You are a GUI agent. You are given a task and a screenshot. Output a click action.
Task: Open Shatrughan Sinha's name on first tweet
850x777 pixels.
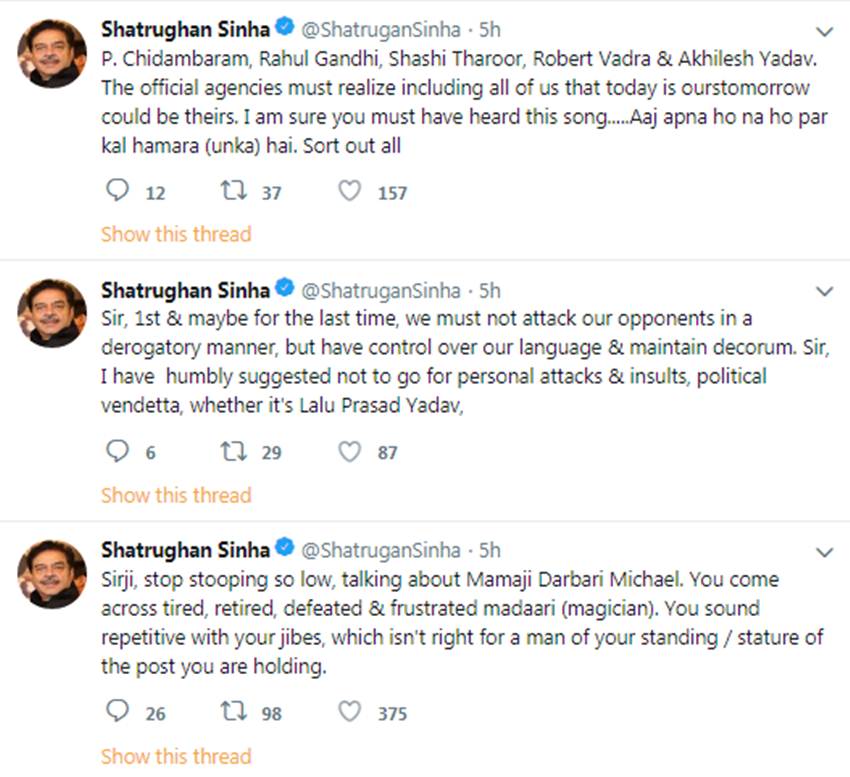point(185,30)
